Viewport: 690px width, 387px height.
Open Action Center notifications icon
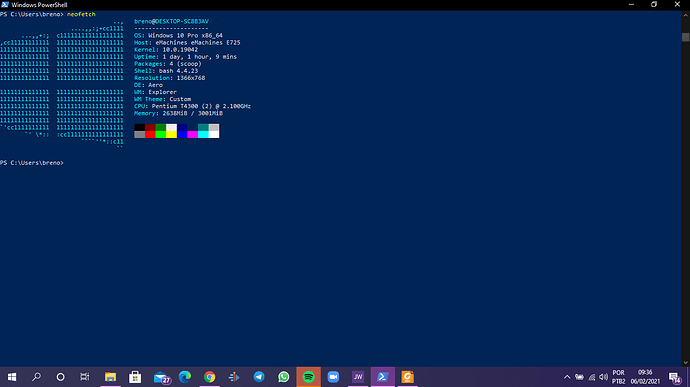point(675,377)
